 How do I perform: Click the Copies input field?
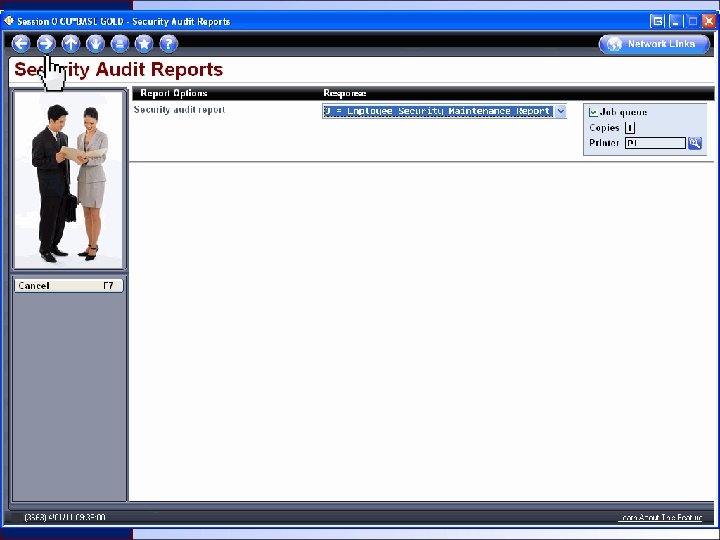pos(630,128)
